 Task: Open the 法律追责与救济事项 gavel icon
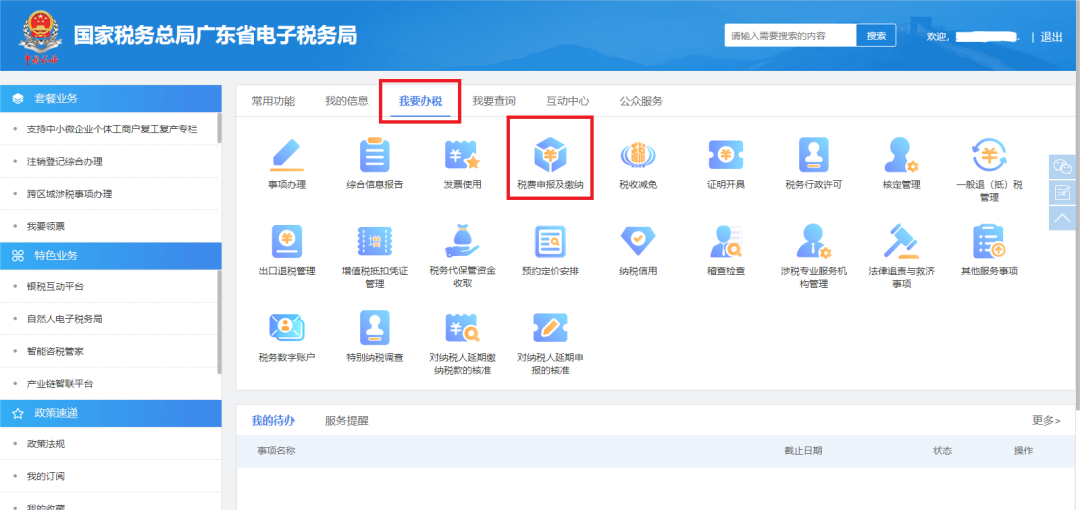click(902, 241)
